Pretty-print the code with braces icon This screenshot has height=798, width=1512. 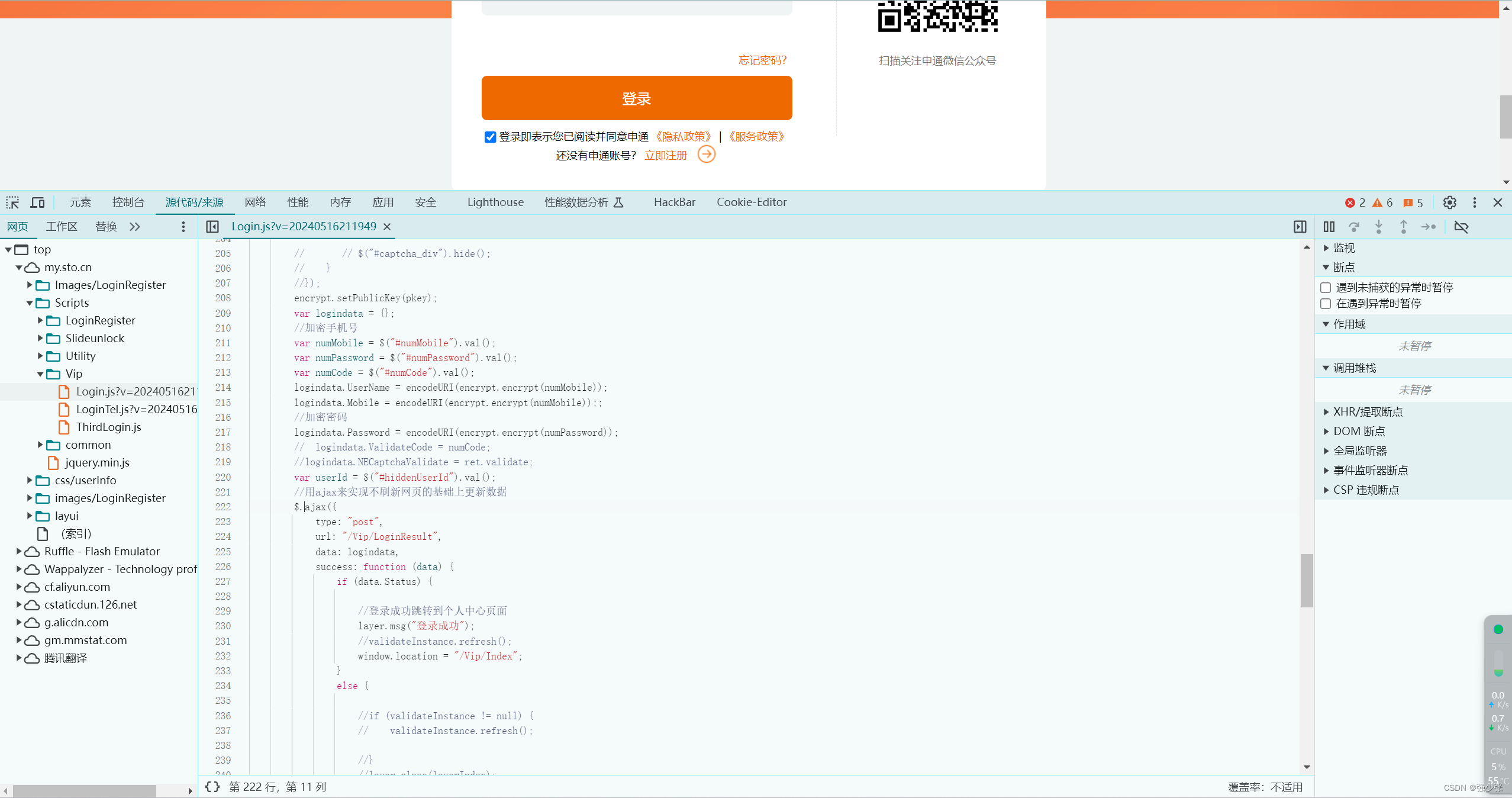[x=212, y=787]
